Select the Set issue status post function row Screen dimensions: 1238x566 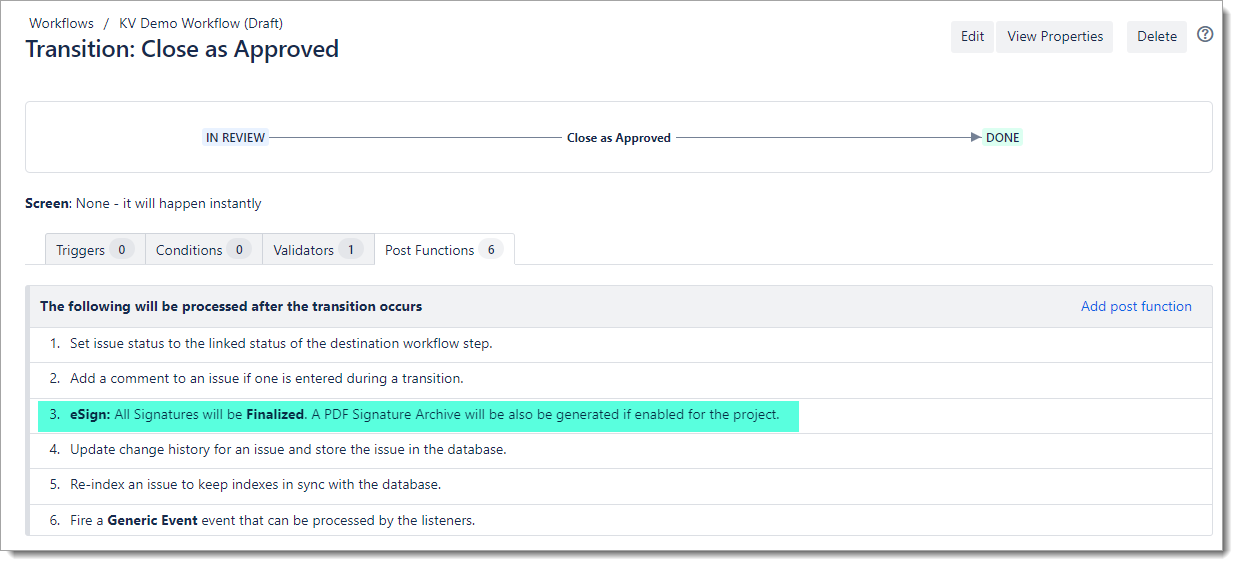point(281,344)
